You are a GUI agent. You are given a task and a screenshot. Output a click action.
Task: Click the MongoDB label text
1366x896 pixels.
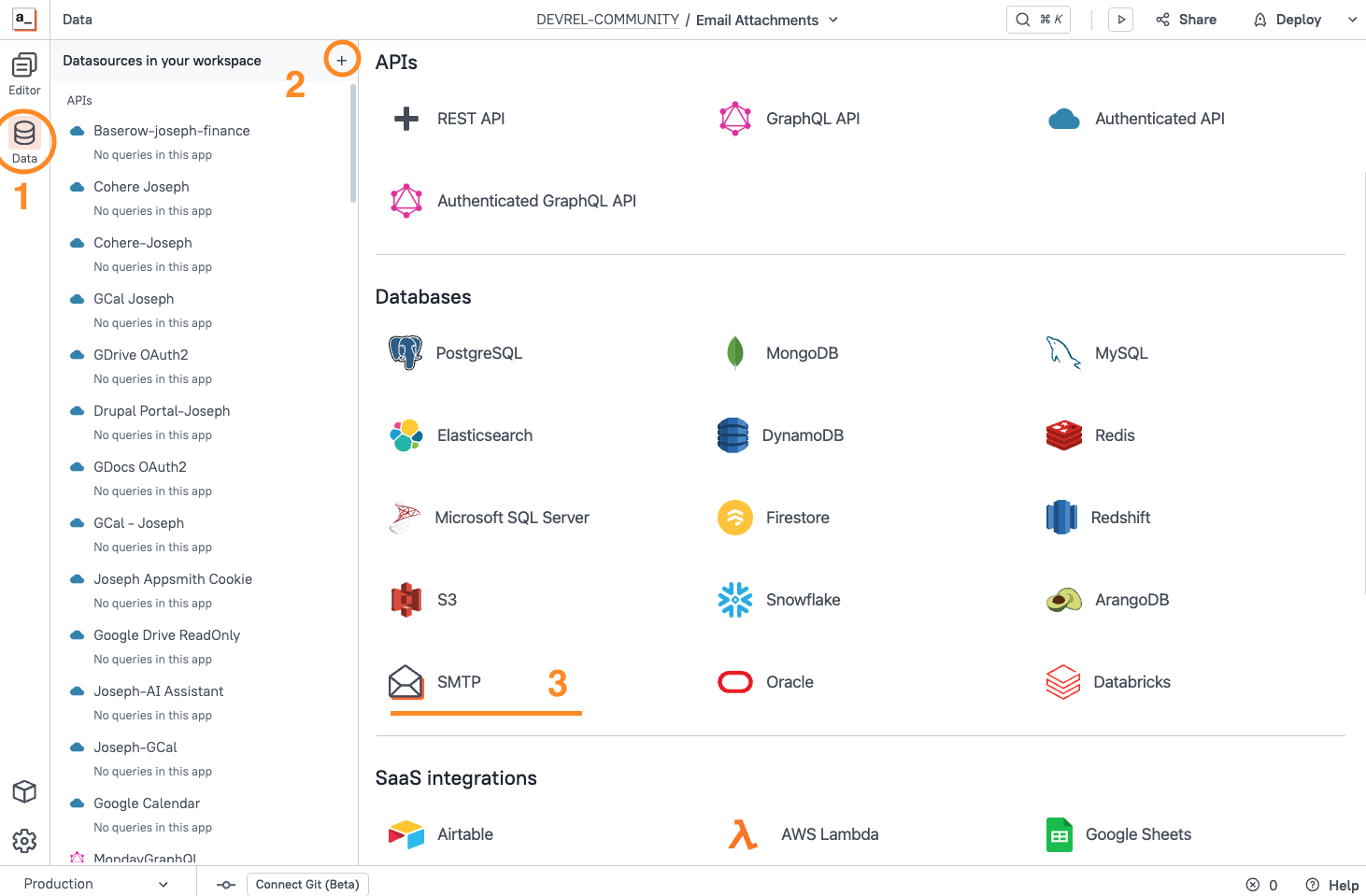(x=802, y=353)
